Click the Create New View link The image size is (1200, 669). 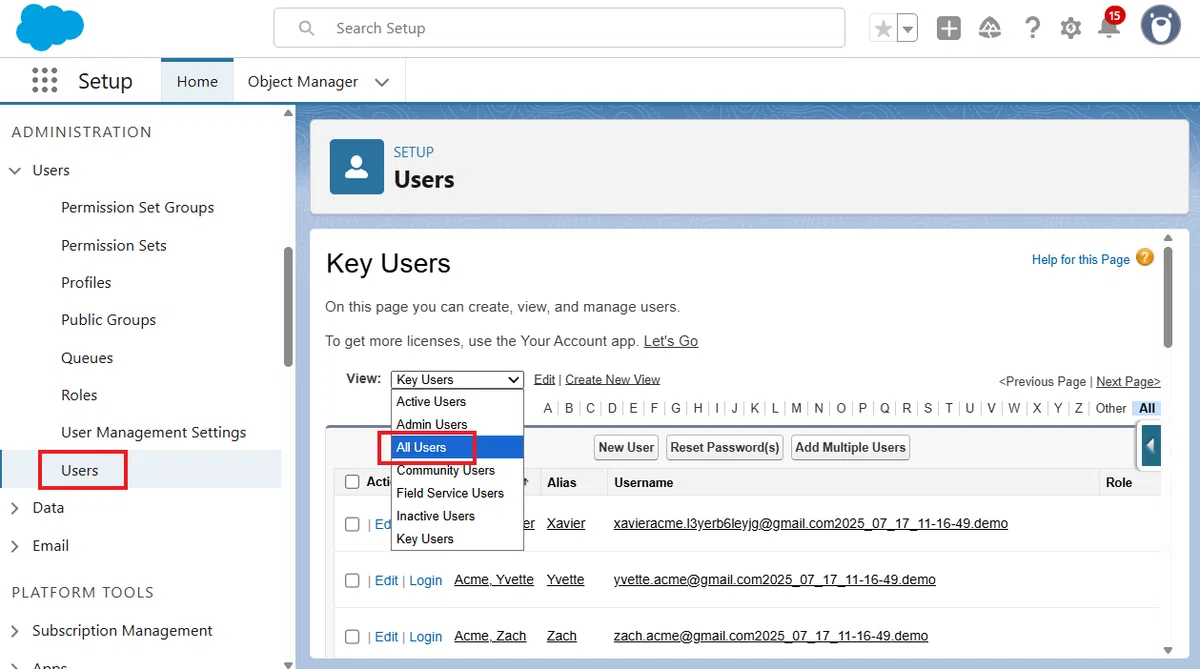tap(613, 380)
